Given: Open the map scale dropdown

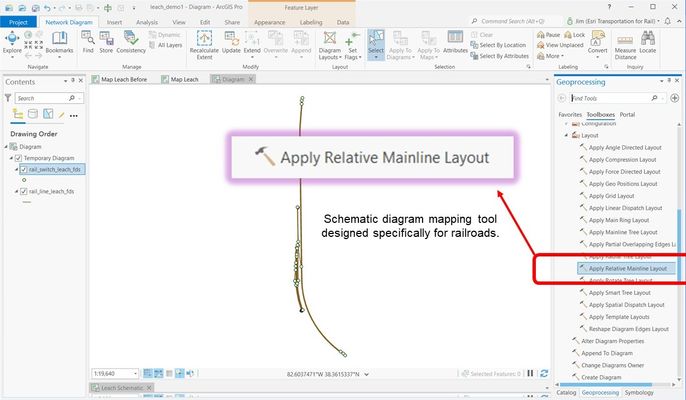Looking at the screenshot, I should click(135, 373).
